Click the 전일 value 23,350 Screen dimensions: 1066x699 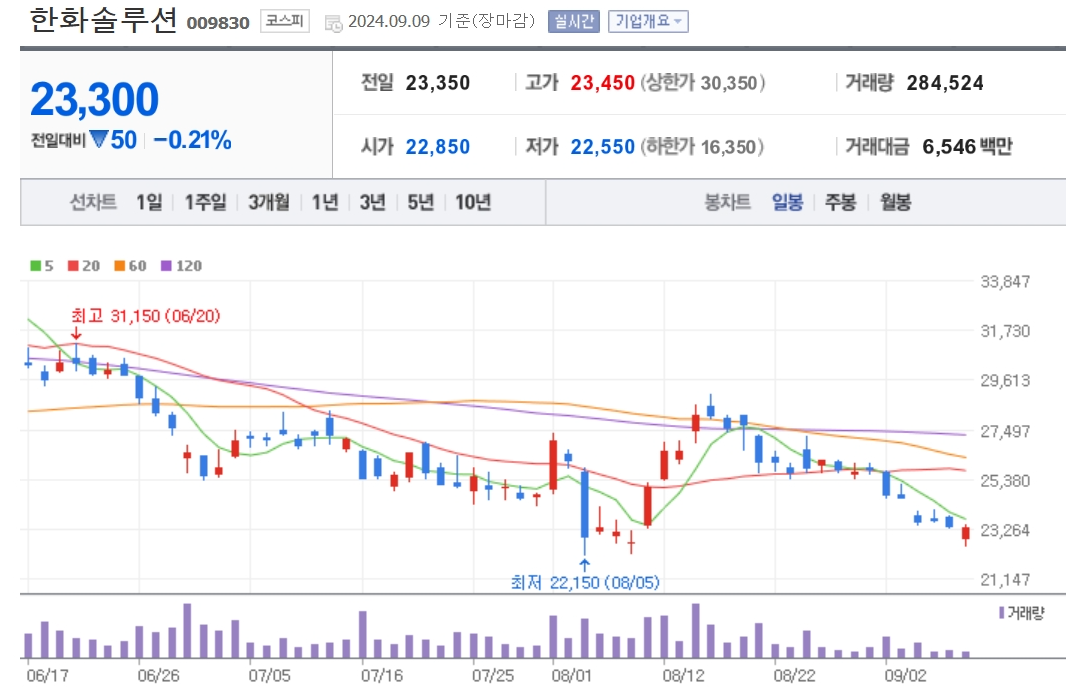[x=438, y=83]
